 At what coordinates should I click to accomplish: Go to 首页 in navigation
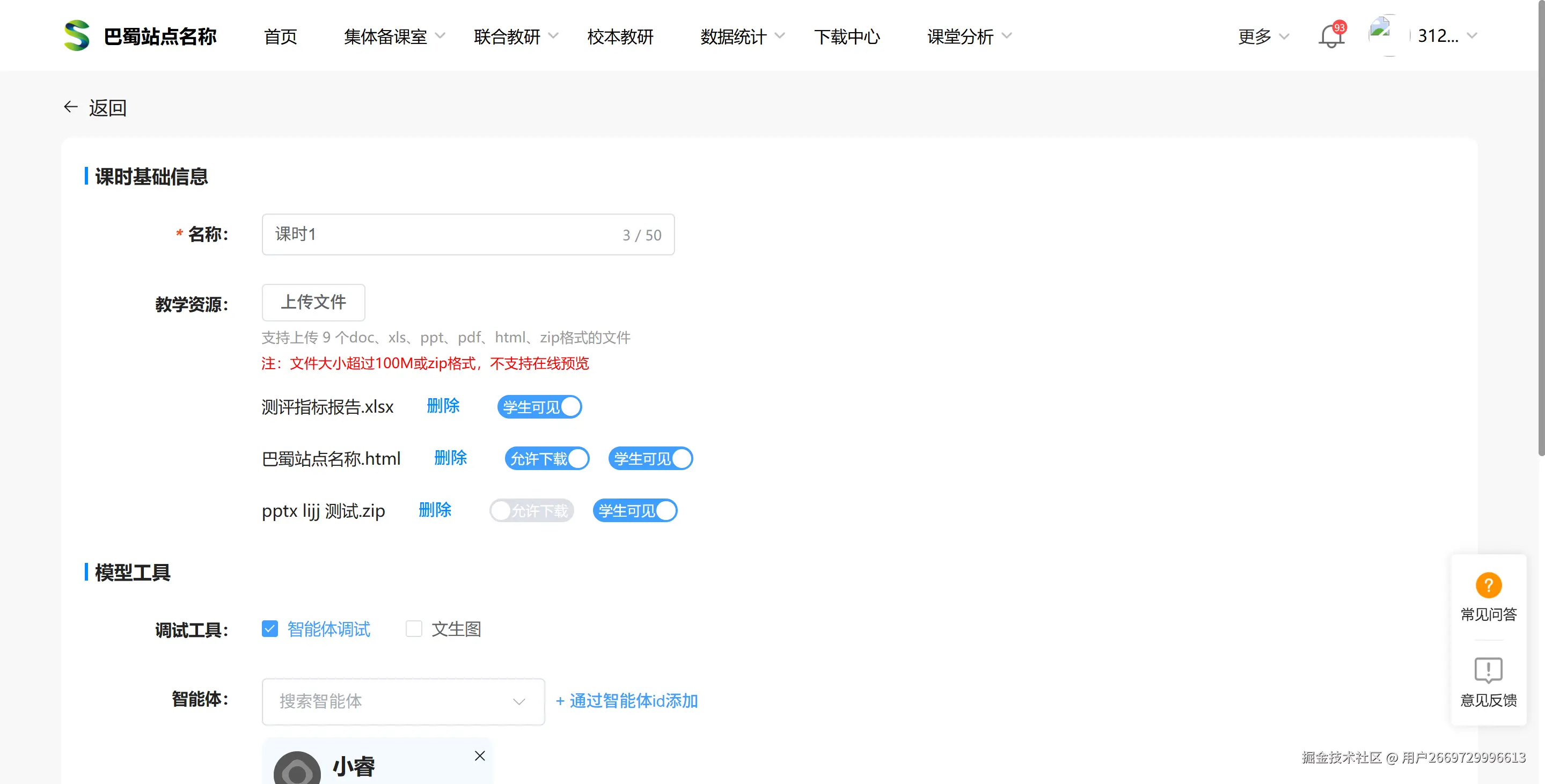pyautogui.click(x=280, y=36)
